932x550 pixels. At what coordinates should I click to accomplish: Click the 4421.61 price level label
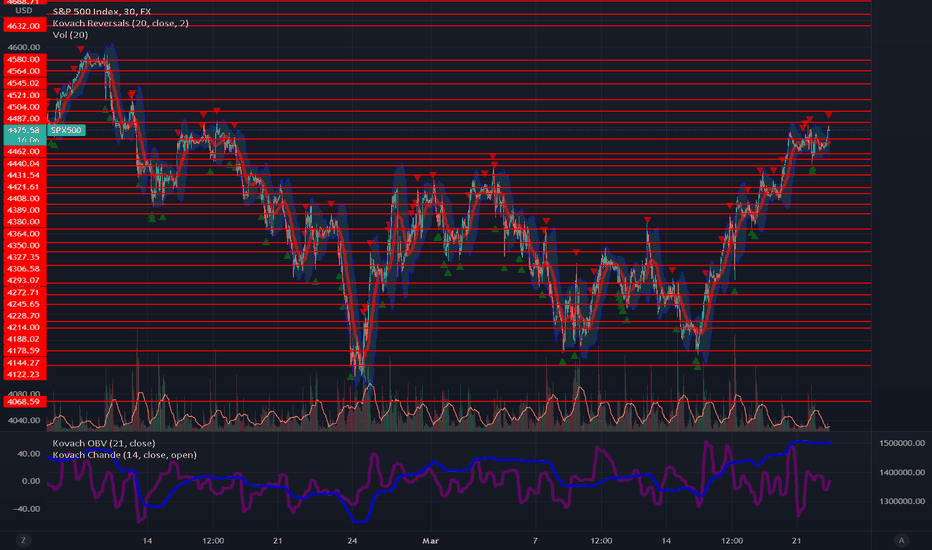pyautogui.click(x=24, y=187)
